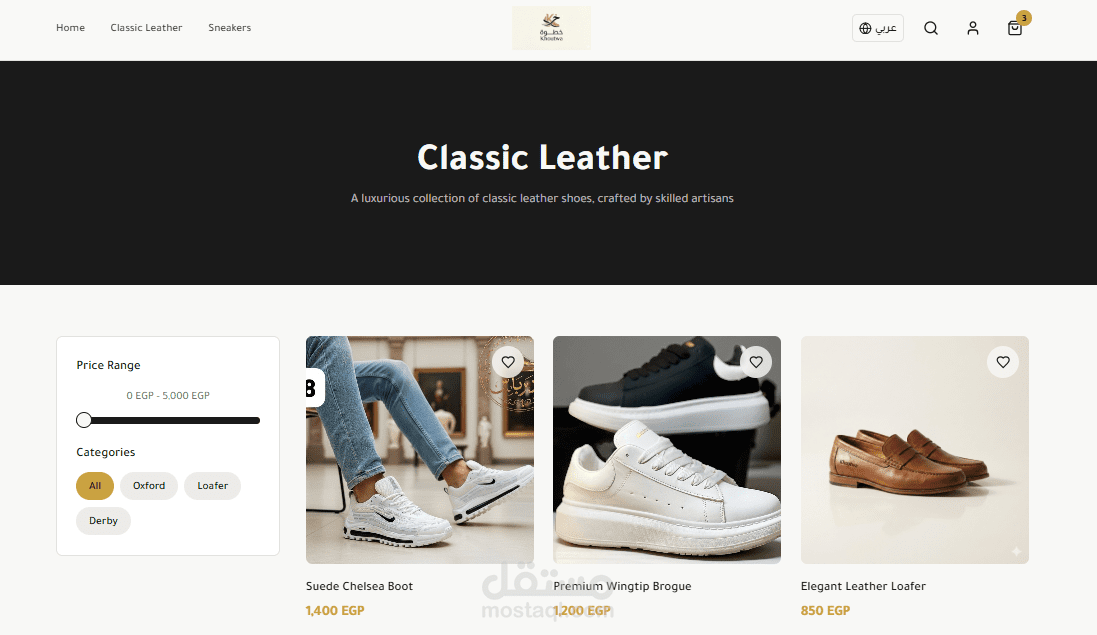This screenshot has width=1097, height=635.
Task: Click the globe icon beside عربي
Action: [865, 28]
